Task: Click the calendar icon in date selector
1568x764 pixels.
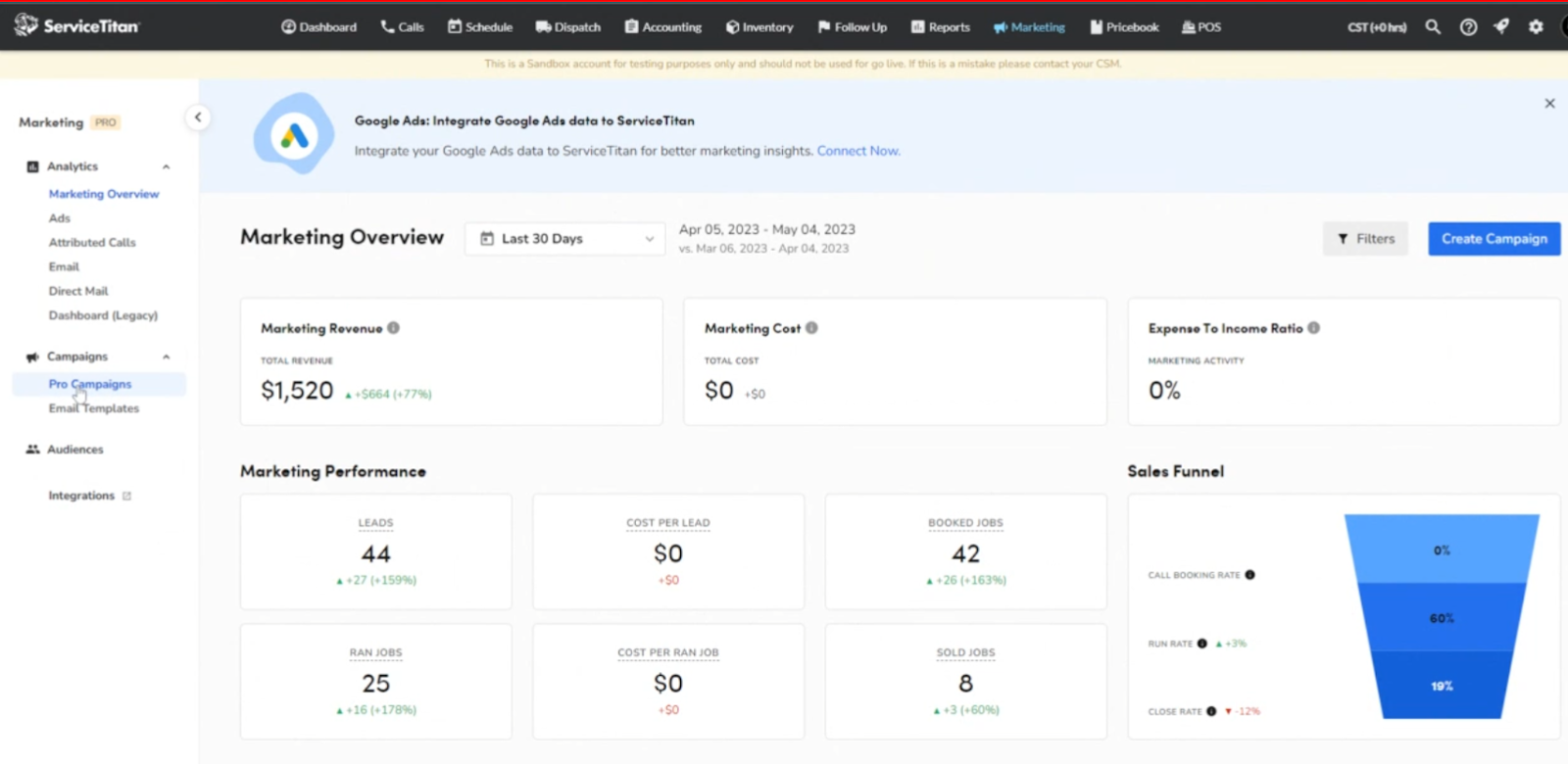Action: click(486, 238)
